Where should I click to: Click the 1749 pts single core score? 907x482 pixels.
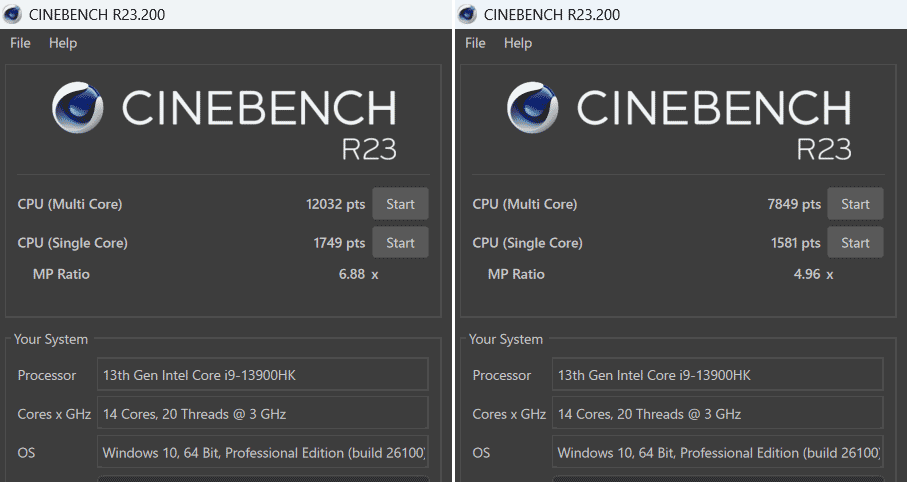pyautogui.click(x=340, y=243)
